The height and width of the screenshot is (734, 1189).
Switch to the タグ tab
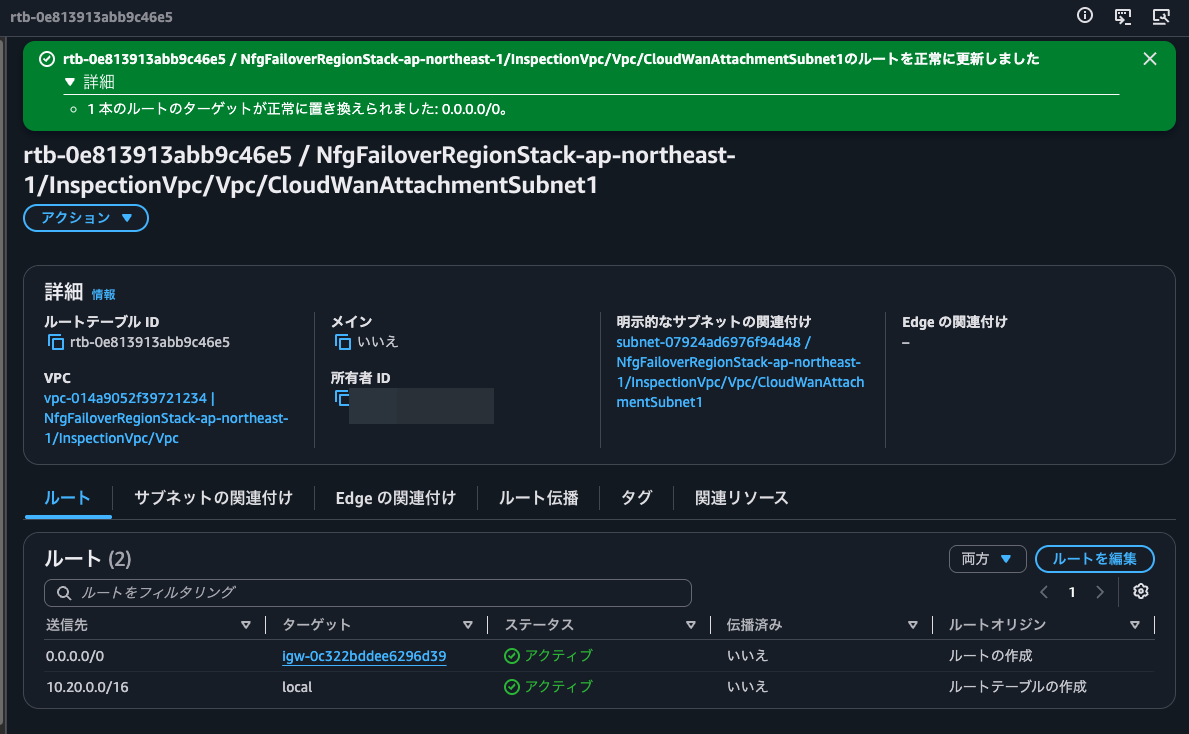636,497
